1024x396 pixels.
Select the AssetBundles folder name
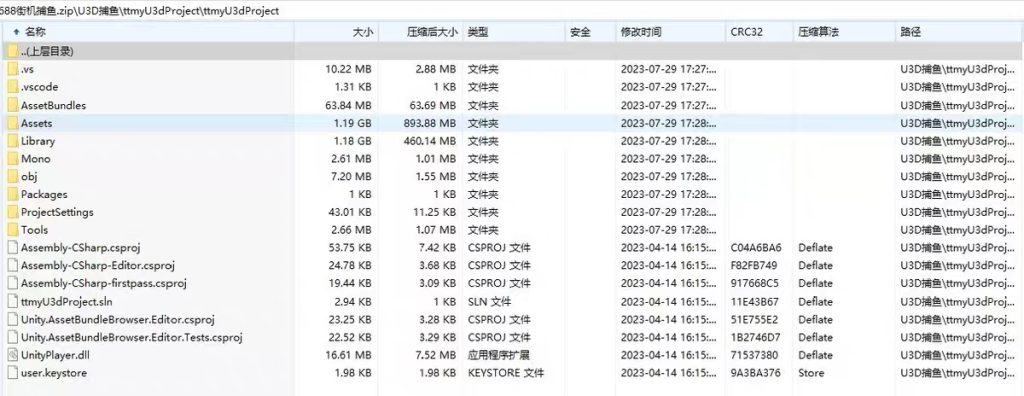point(54,105)
